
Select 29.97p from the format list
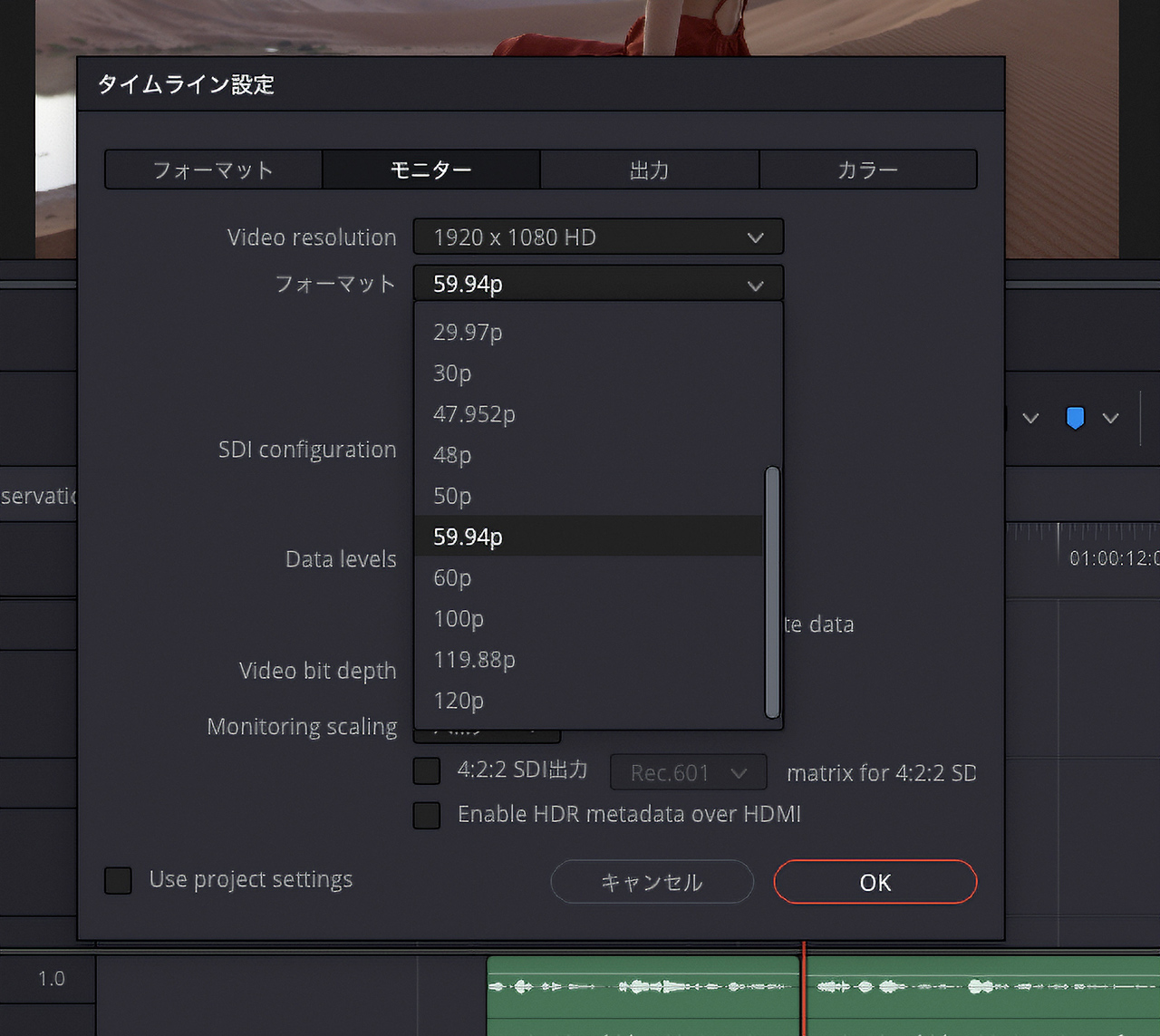(x=468, y=333)
